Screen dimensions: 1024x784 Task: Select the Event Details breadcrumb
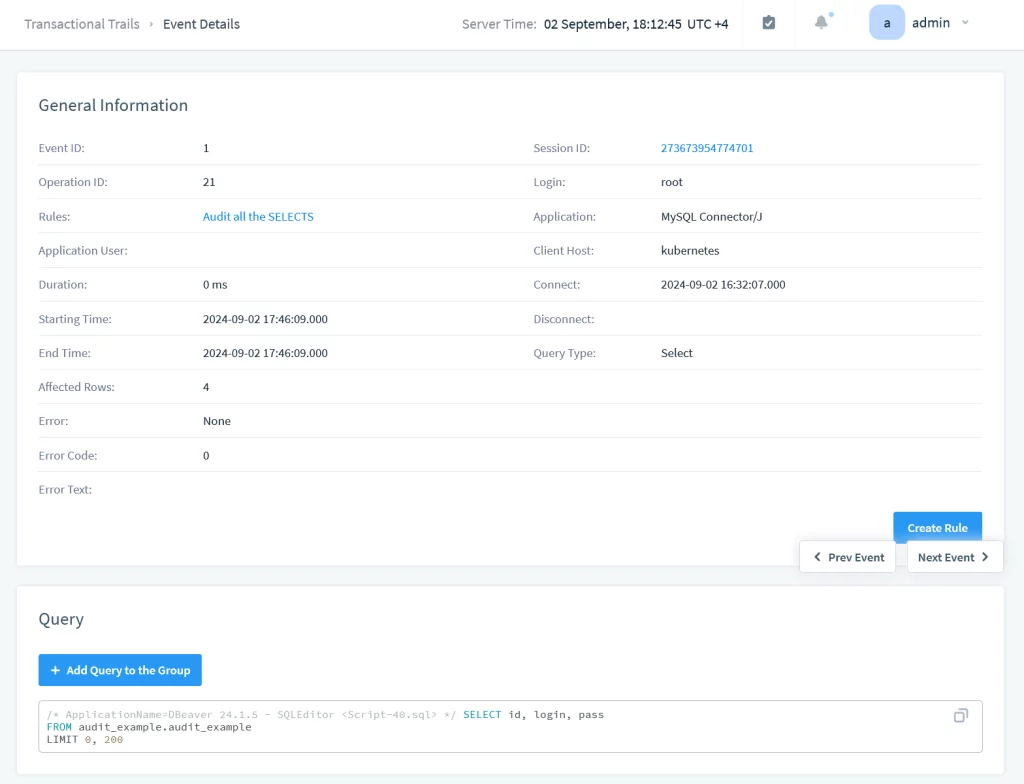click(201, 24)
